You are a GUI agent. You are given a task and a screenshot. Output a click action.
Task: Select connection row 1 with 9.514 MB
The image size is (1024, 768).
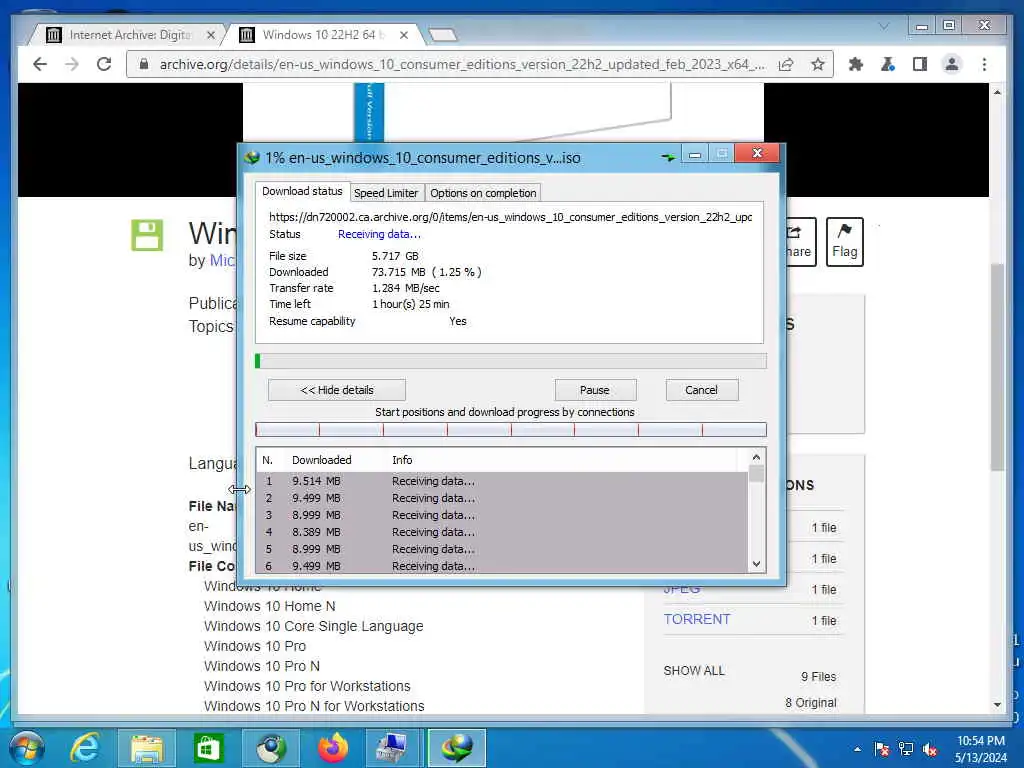click(x=502, y=481)
